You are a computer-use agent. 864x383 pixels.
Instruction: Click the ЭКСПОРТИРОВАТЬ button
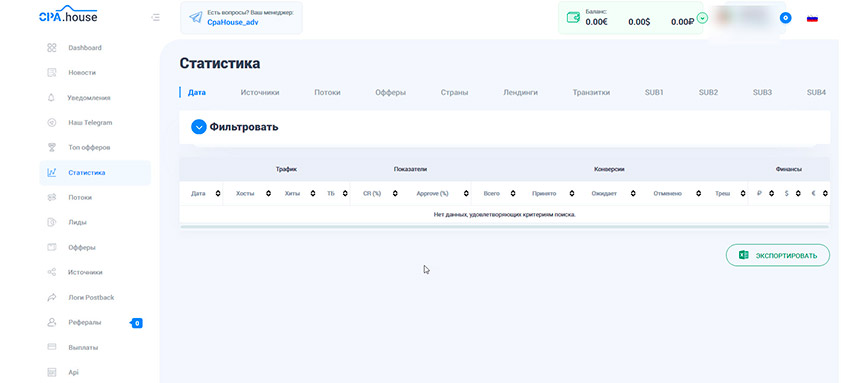pos(777,255)
